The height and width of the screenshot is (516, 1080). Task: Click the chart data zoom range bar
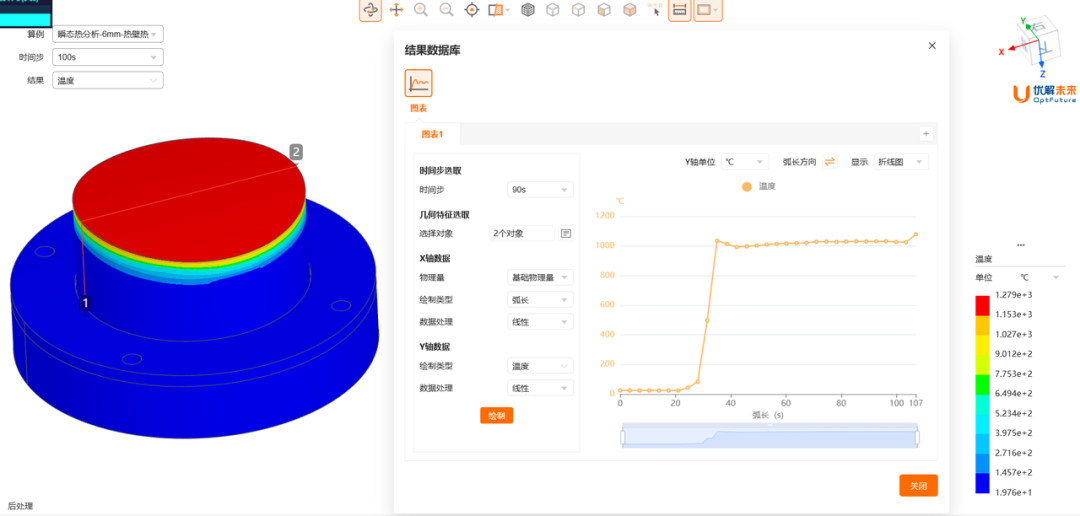point(770,437)
